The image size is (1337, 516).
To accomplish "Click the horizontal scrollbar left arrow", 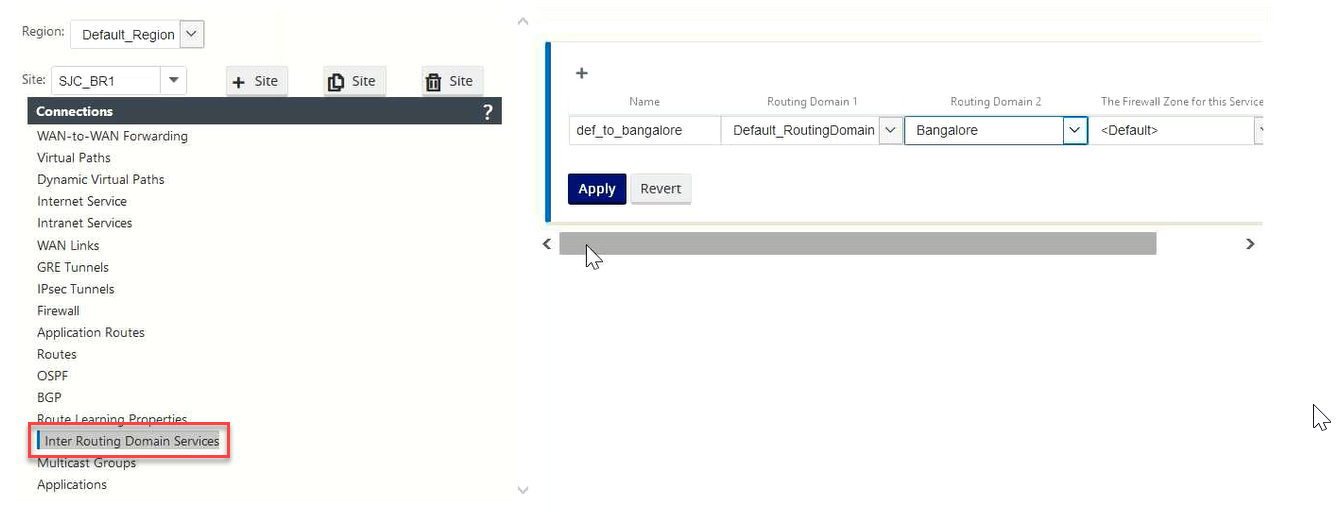I will tap(547, 244).
